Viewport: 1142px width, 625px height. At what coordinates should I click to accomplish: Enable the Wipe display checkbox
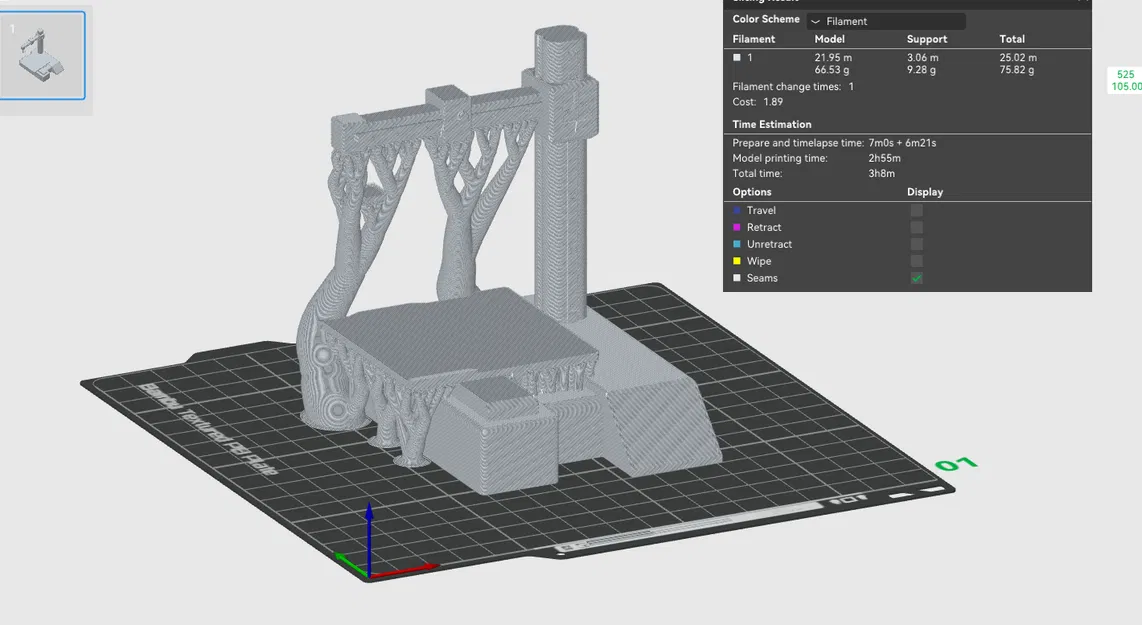916,261
